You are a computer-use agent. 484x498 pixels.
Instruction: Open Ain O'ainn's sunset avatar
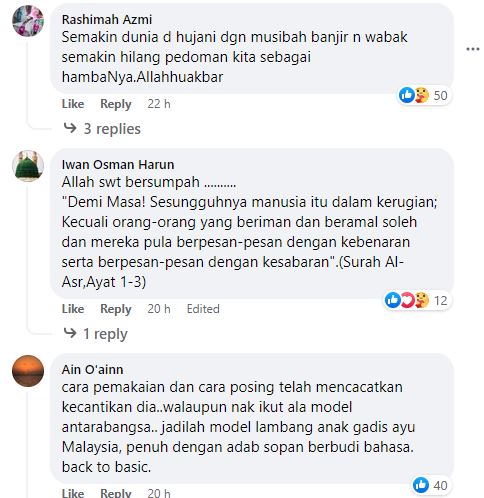(x=28, y=371)
